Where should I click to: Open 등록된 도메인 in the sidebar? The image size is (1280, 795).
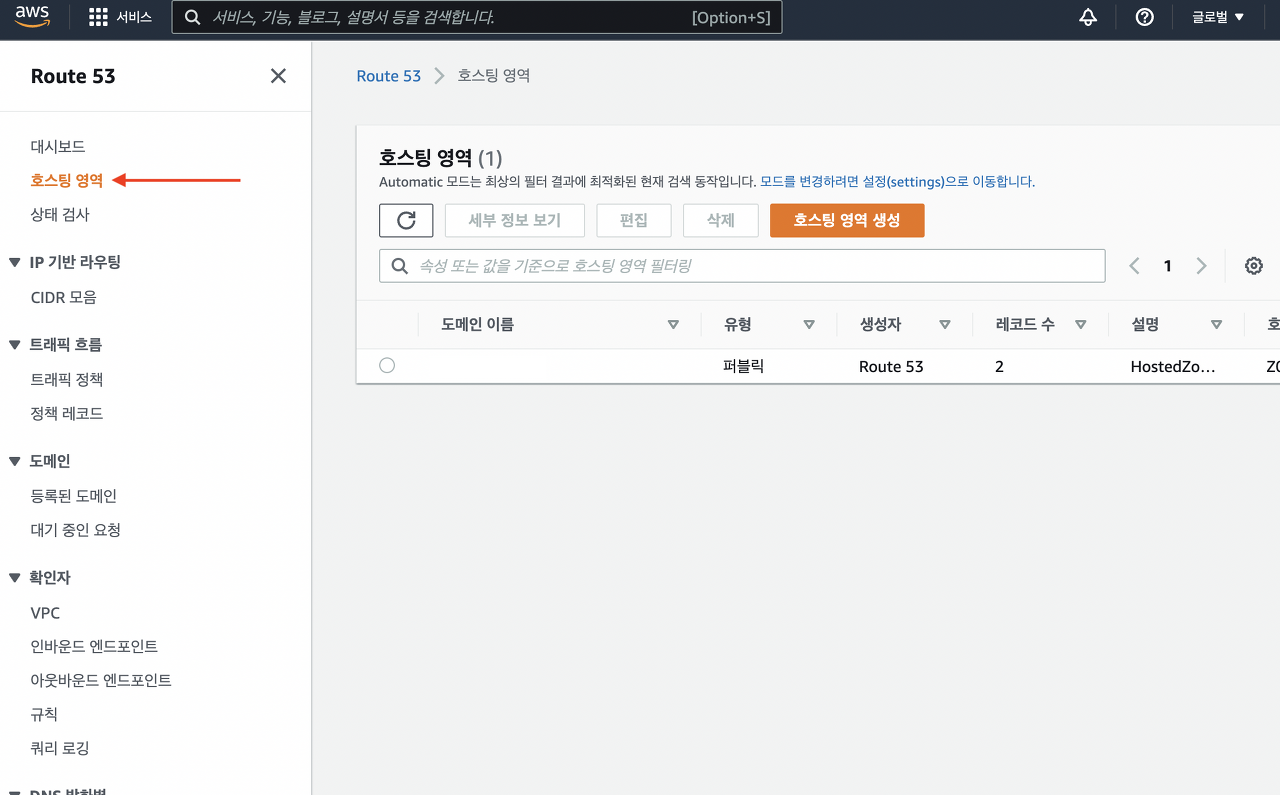coord(74,495)
